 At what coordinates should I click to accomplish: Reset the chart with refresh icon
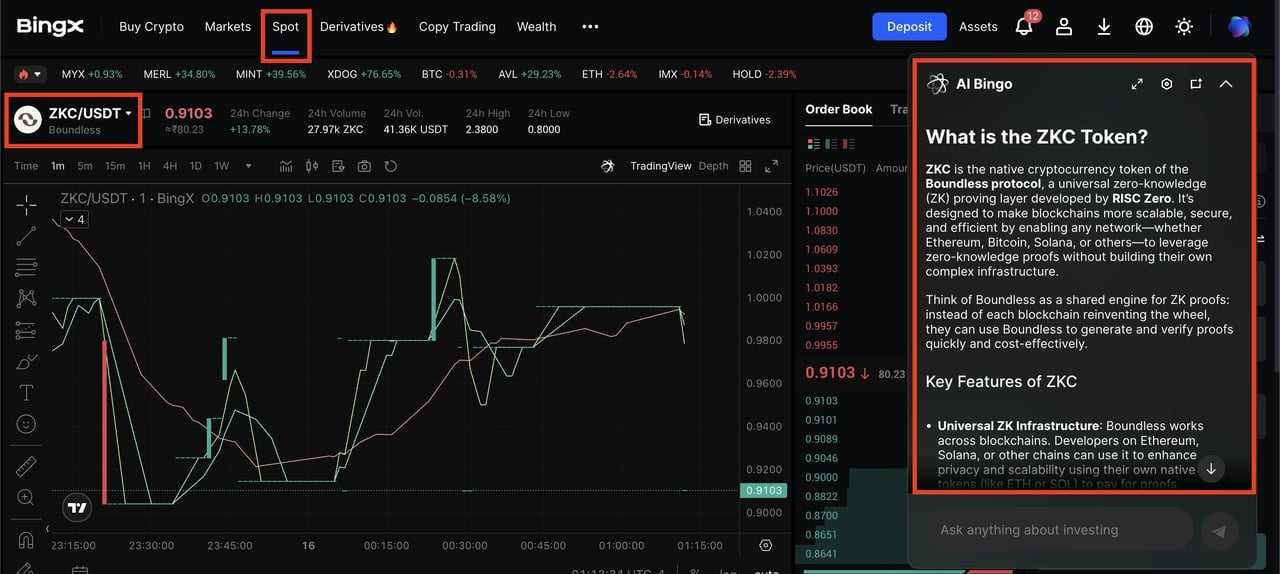(x=391, y=166)
